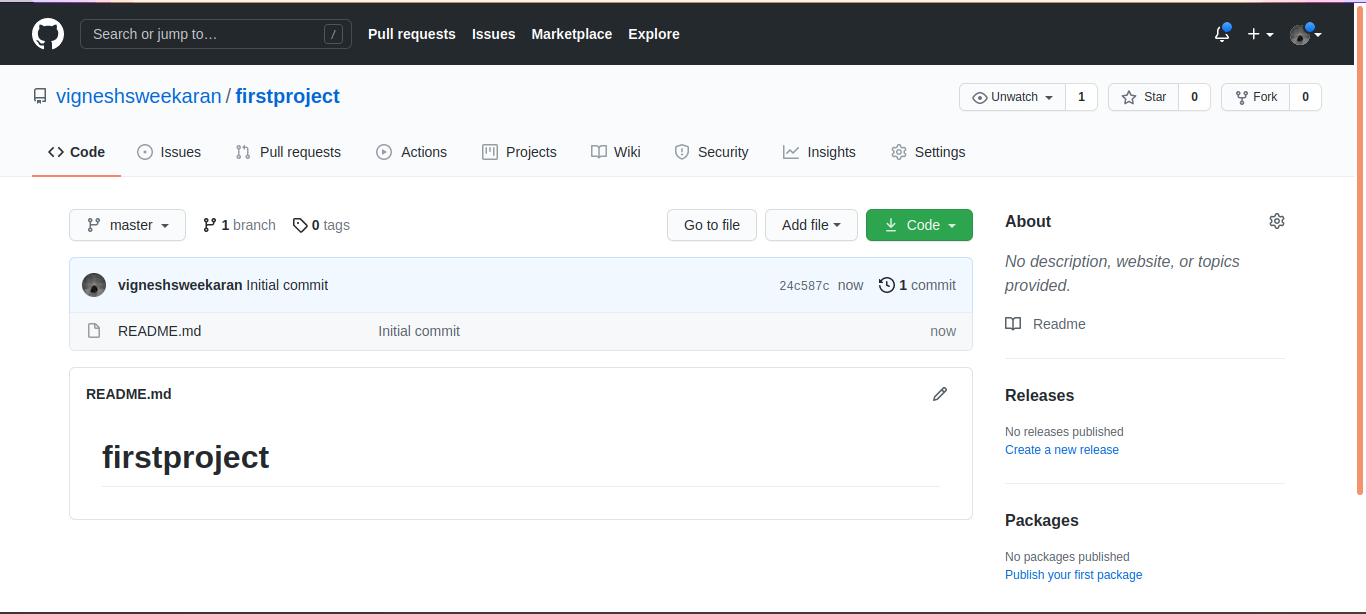Open About settings gear icon
Viewport: 1366px width, 614px height.
point(1276,221)
